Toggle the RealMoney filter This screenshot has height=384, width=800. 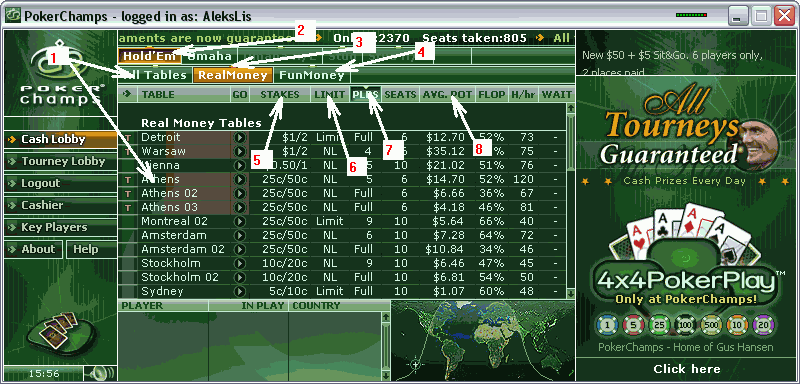tap(233, 75)
